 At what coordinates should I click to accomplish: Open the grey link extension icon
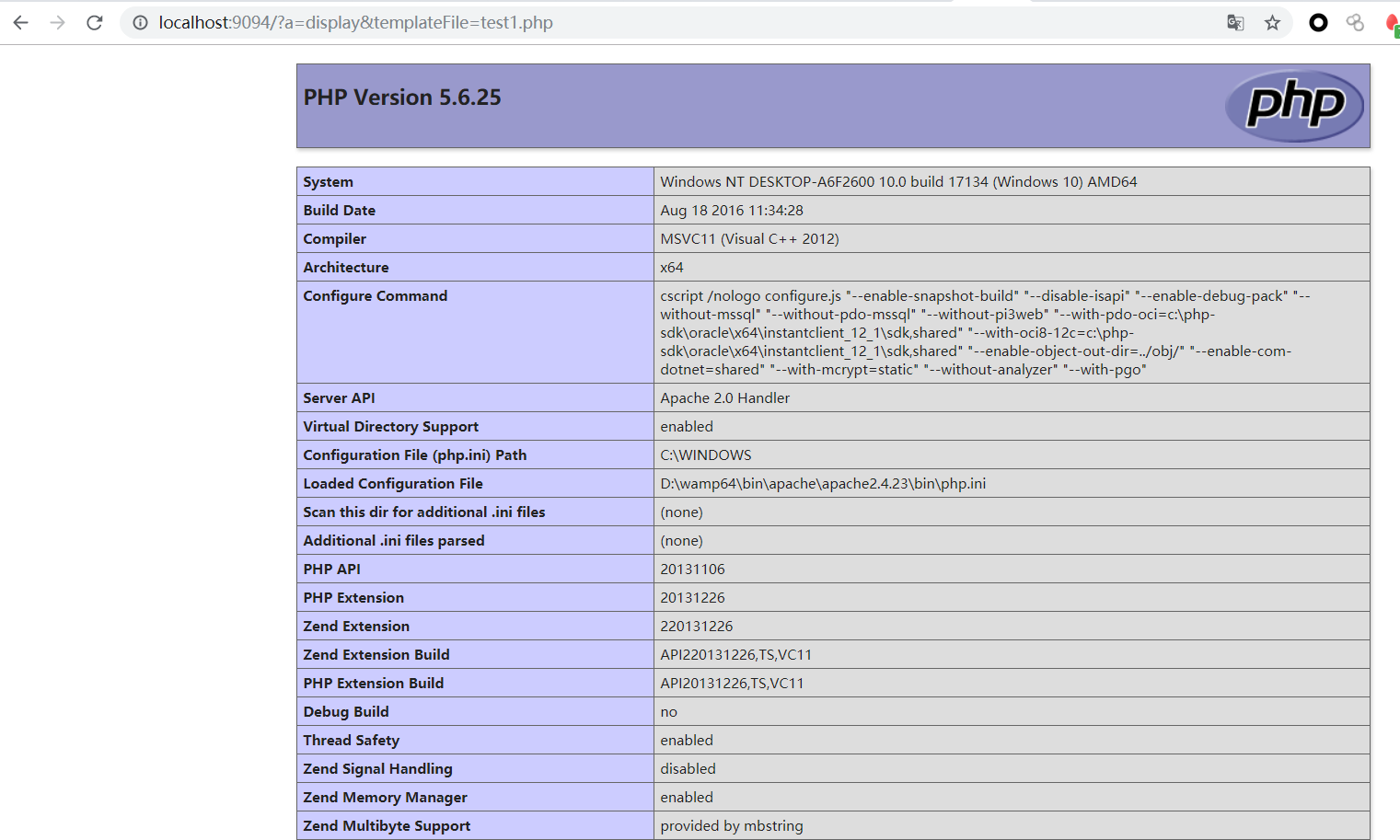coord(1355,23)
